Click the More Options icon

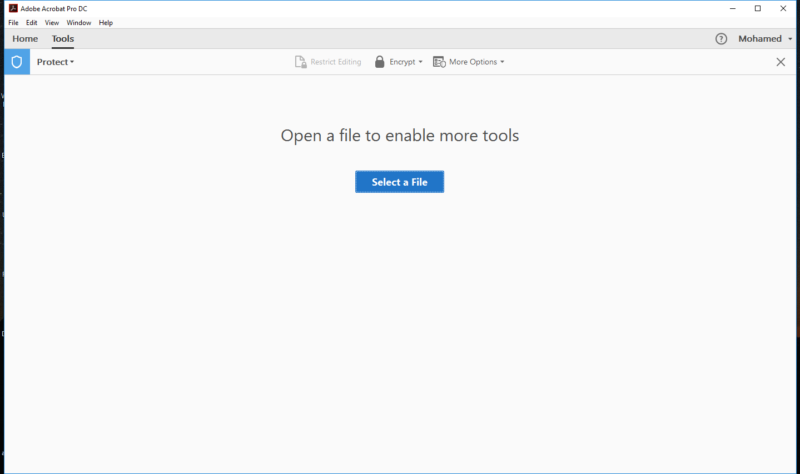[439, 62]
